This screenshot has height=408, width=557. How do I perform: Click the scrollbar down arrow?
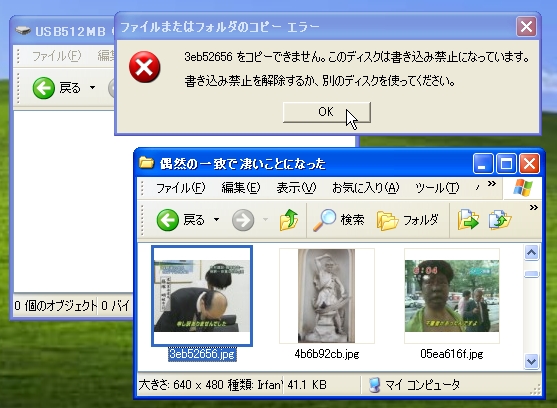click(x=531, y=361)
